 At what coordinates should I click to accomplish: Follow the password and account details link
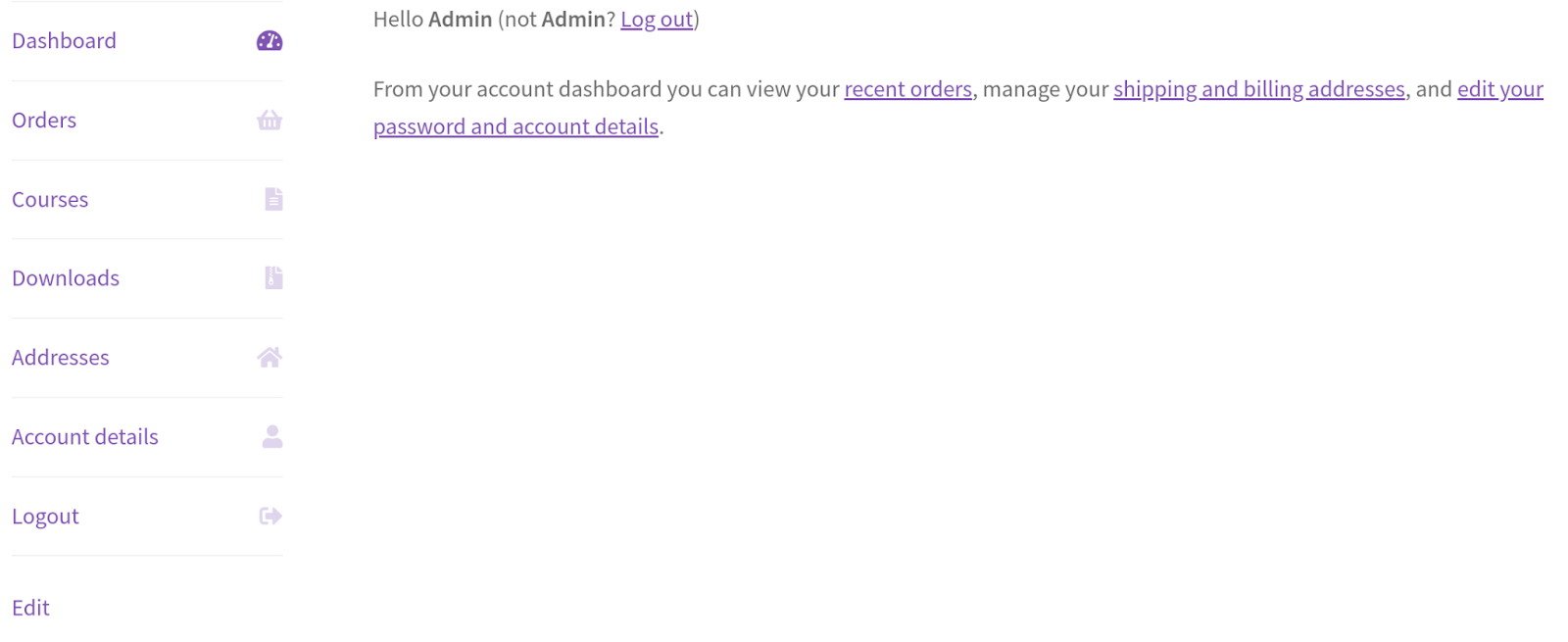(515, 127)
